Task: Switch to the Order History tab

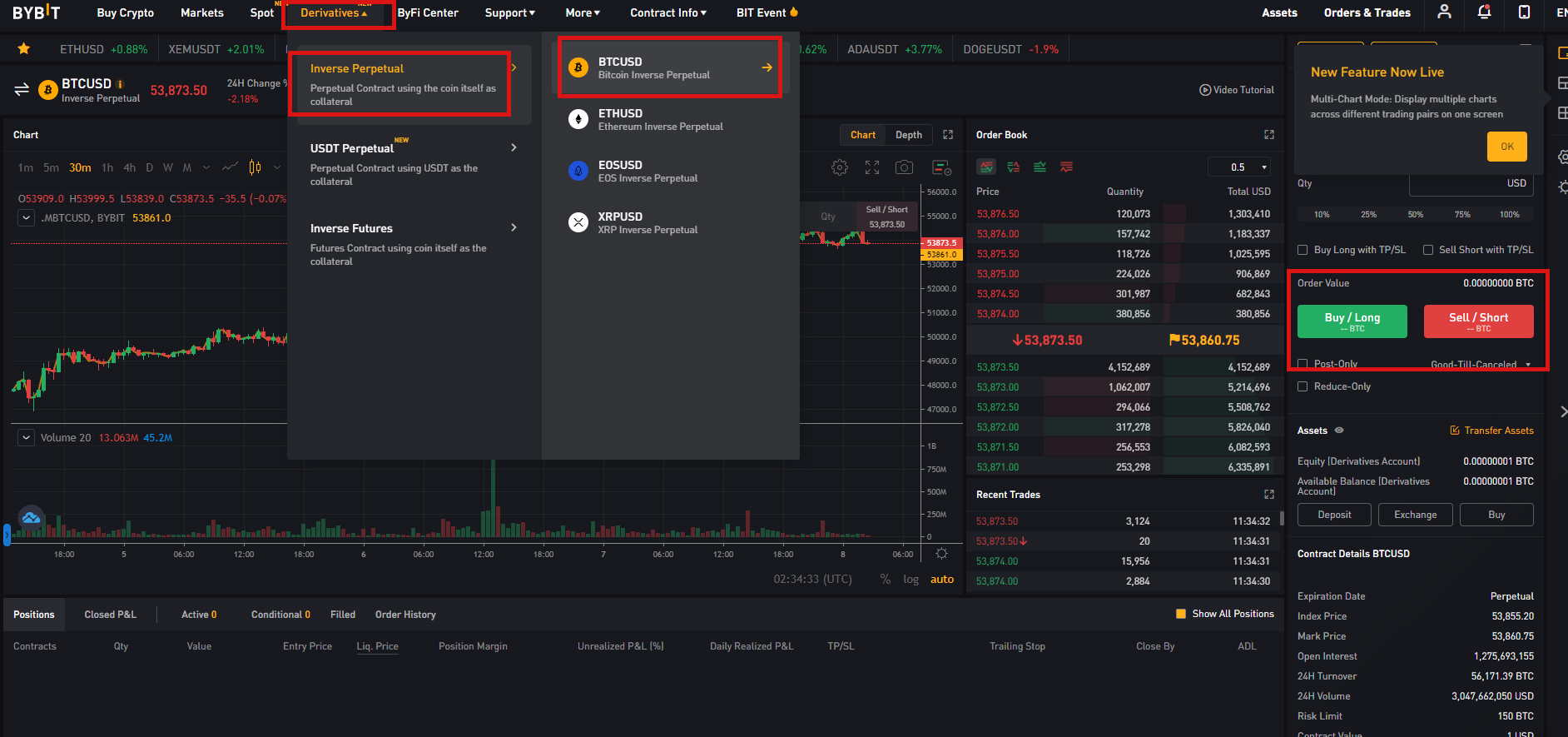Action: (x=405, y=615)
